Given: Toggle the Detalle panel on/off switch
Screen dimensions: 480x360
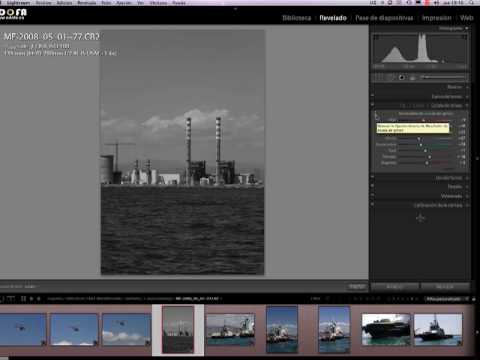Looking at the screenshot, I should pos(373,187).
